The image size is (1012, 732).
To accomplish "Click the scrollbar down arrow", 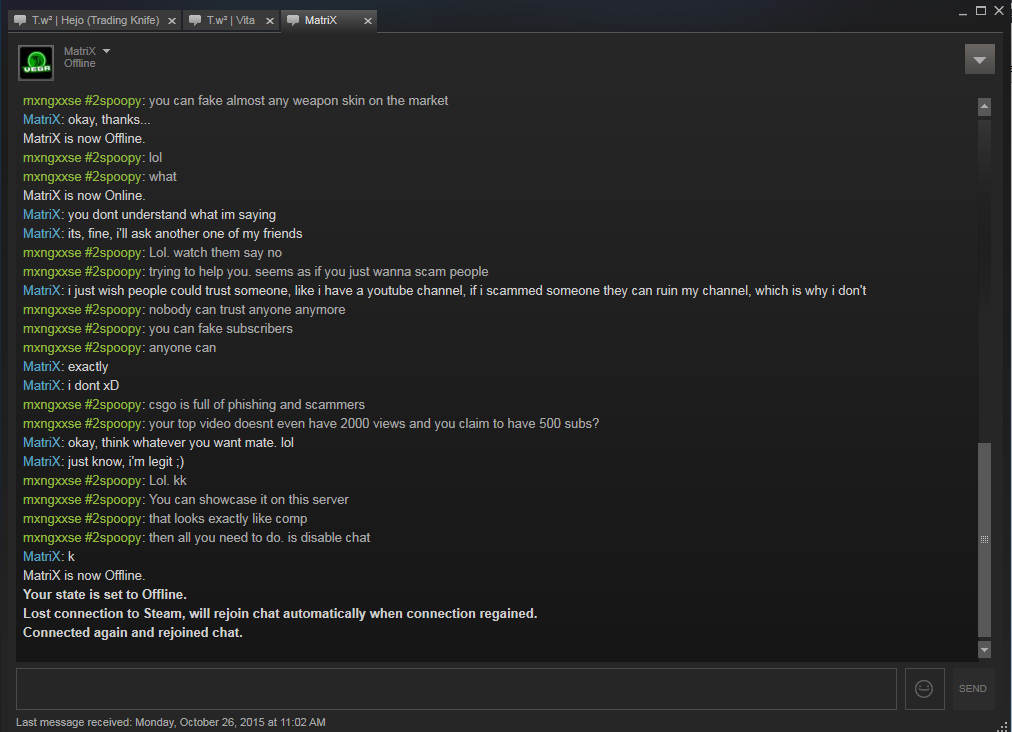I will 984,649.
